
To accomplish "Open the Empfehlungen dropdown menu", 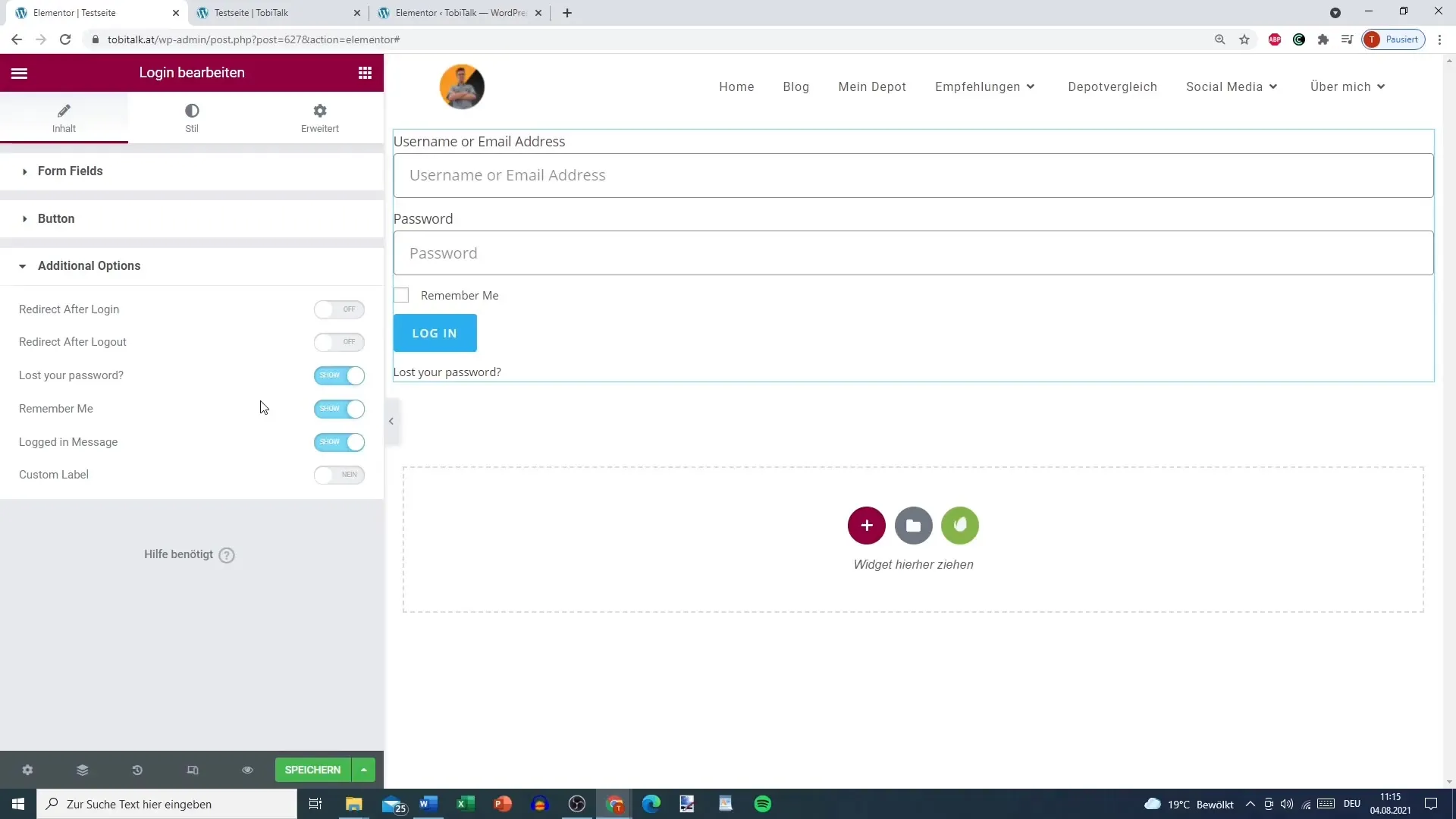I will pyautogui.click(x=985, y=86).
